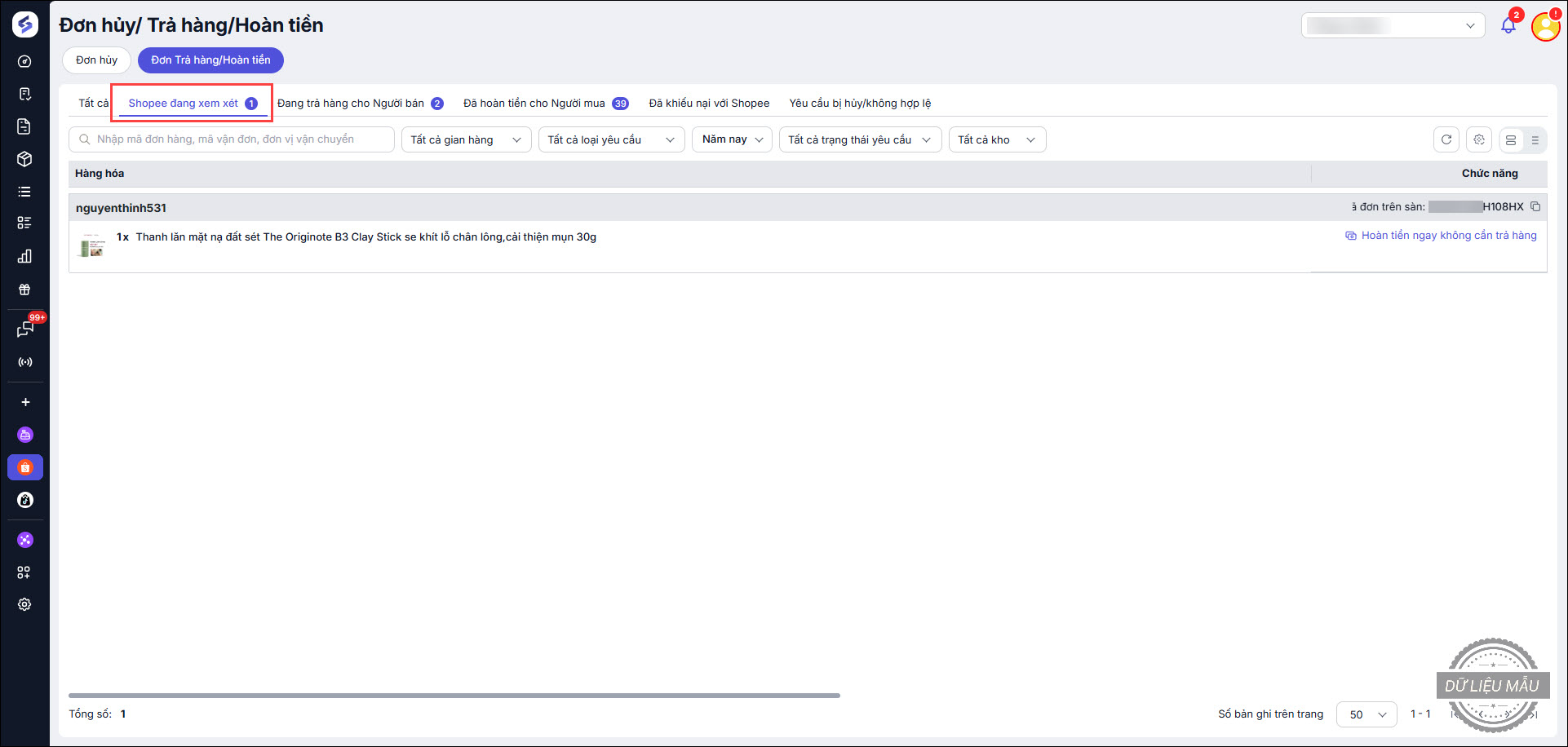This screenshot has height=747, width=1568.
Task: Switch to the "Tất cả" tab
Action: tap(93, 103)
